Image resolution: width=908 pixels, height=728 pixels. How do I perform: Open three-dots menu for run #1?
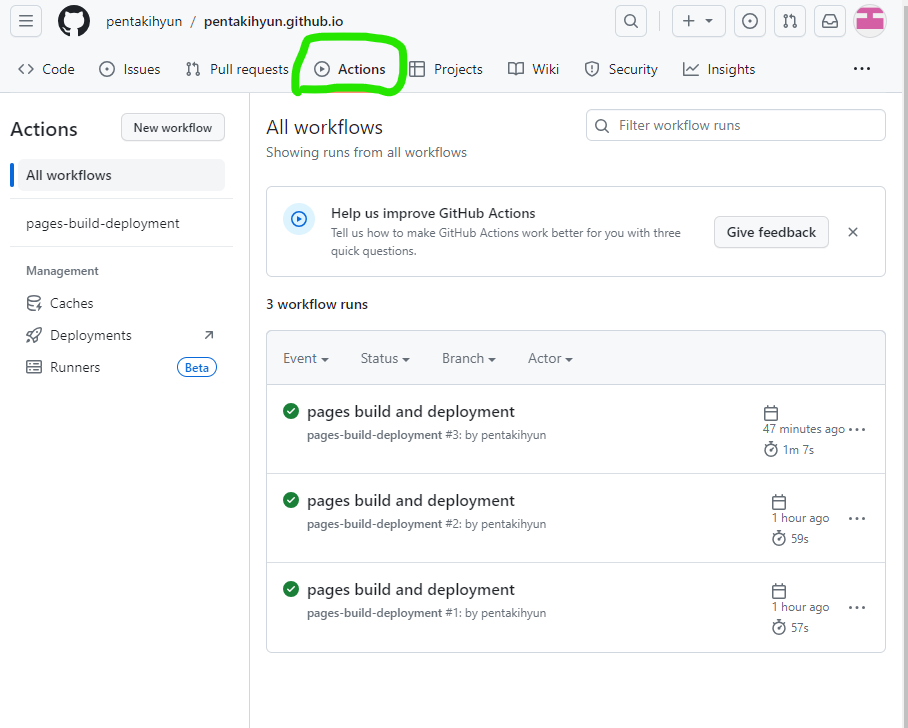click(856, 608)
